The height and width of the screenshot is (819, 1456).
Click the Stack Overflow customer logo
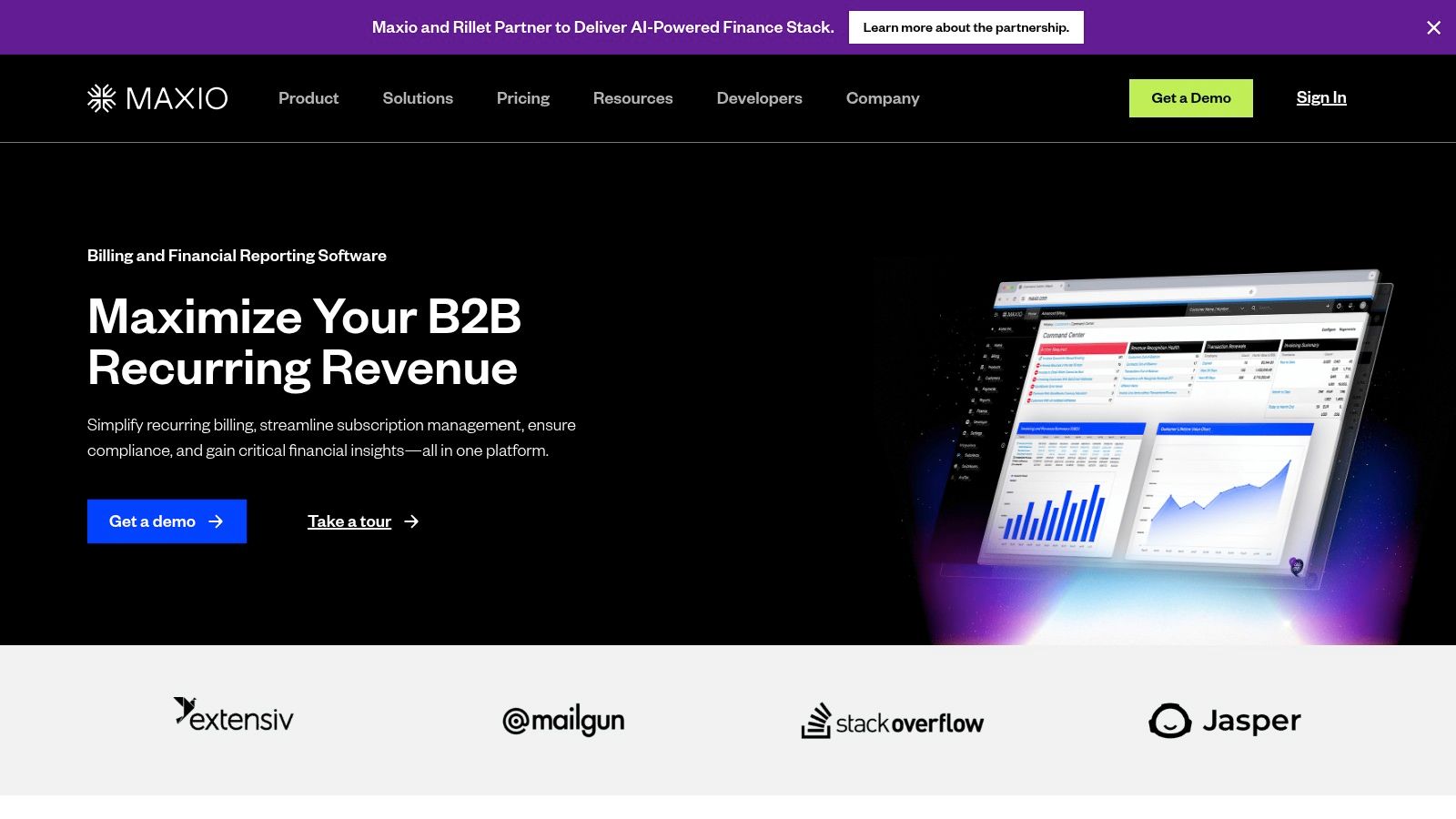tap(892, 721)
